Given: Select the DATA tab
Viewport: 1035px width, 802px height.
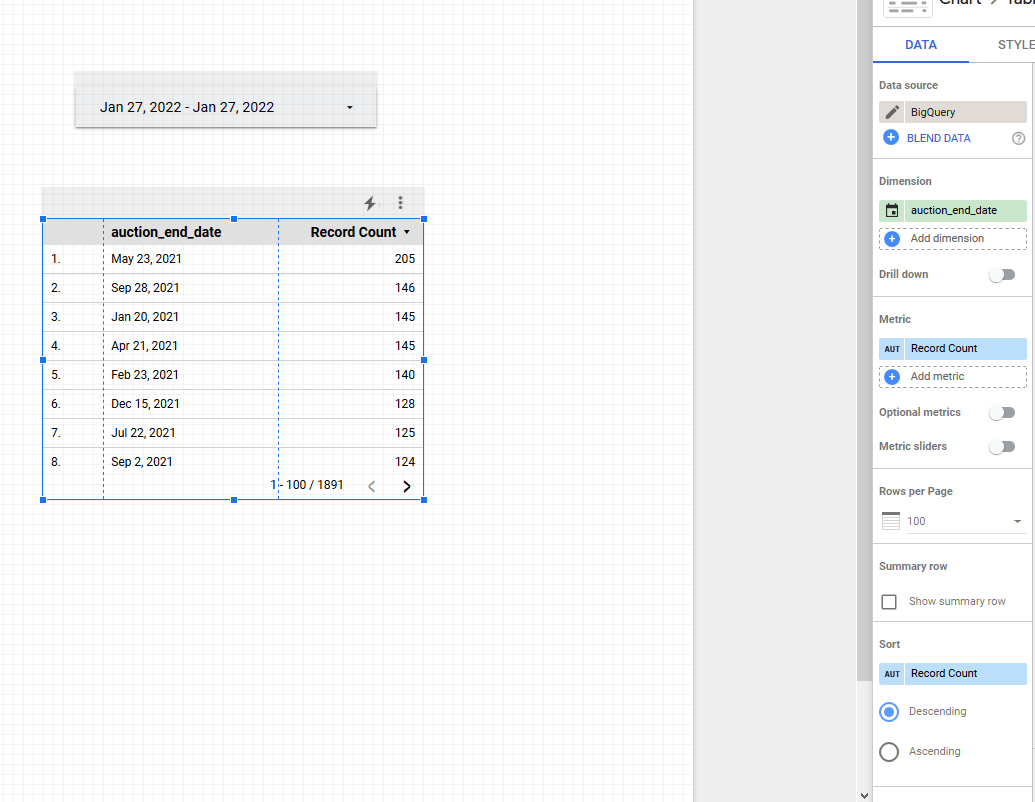Looking at the screenshot, I should point(920,44).
